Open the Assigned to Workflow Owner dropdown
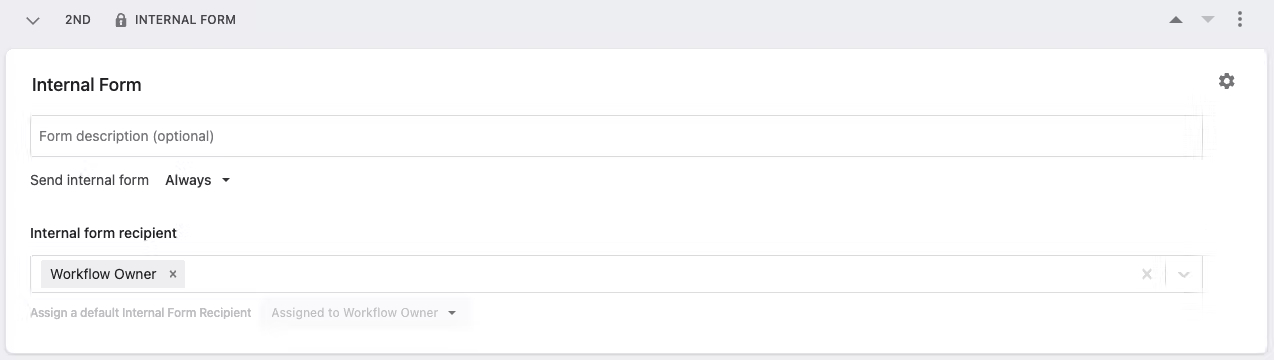This screenshot has height=360, width=1274. [x=364, y=313]
